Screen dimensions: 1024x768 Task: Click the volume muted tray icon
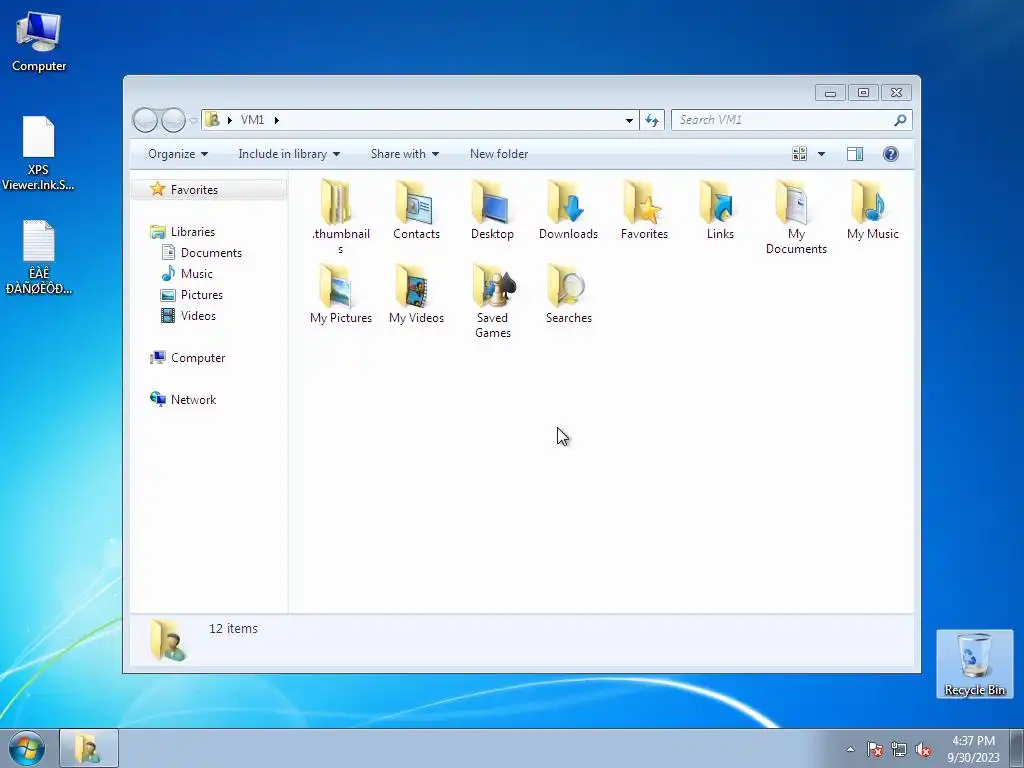(x=923, y=749)
